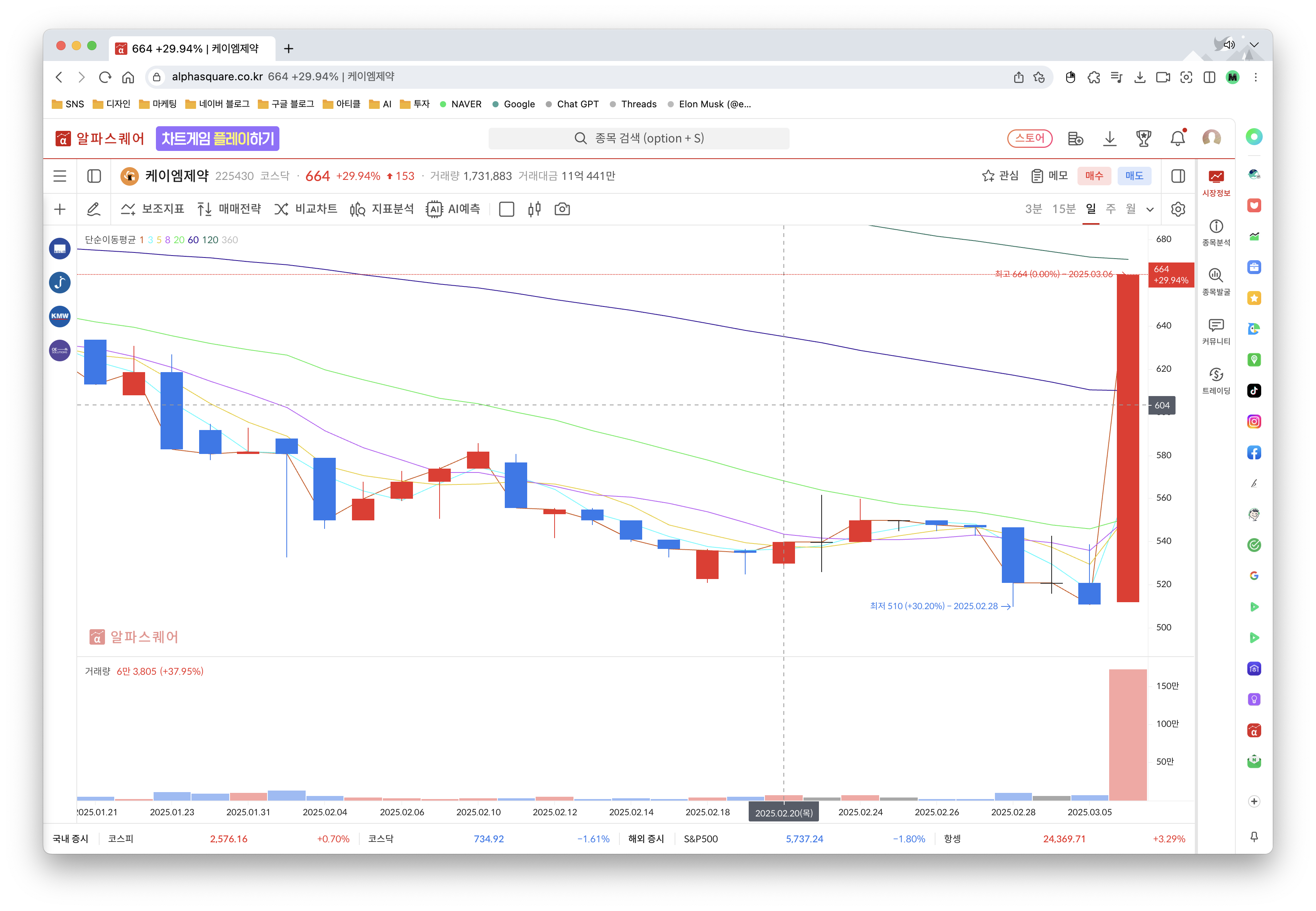1316x911 pixels.
Task: Open Facebook in browser sidebar
Action: (1254, 453)
